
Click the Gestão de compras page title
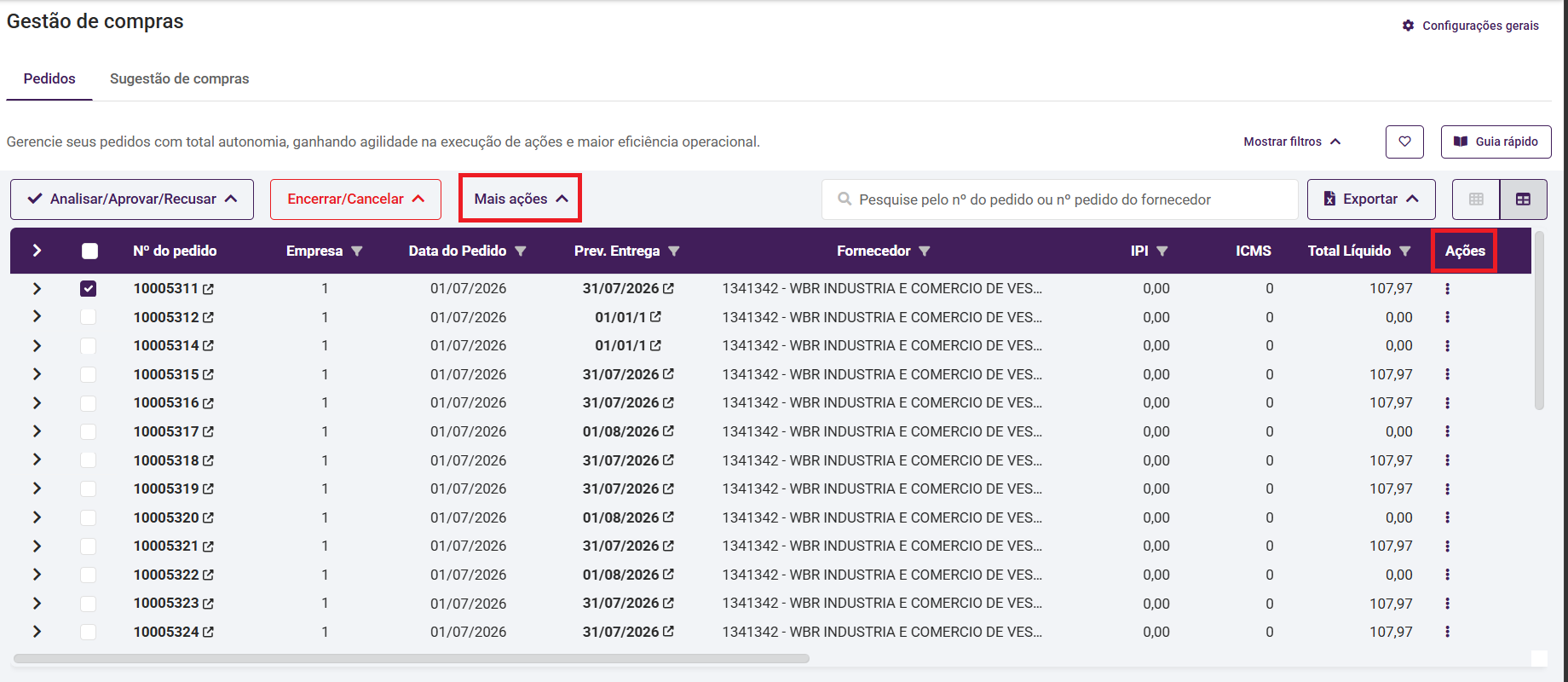point(95,21)
